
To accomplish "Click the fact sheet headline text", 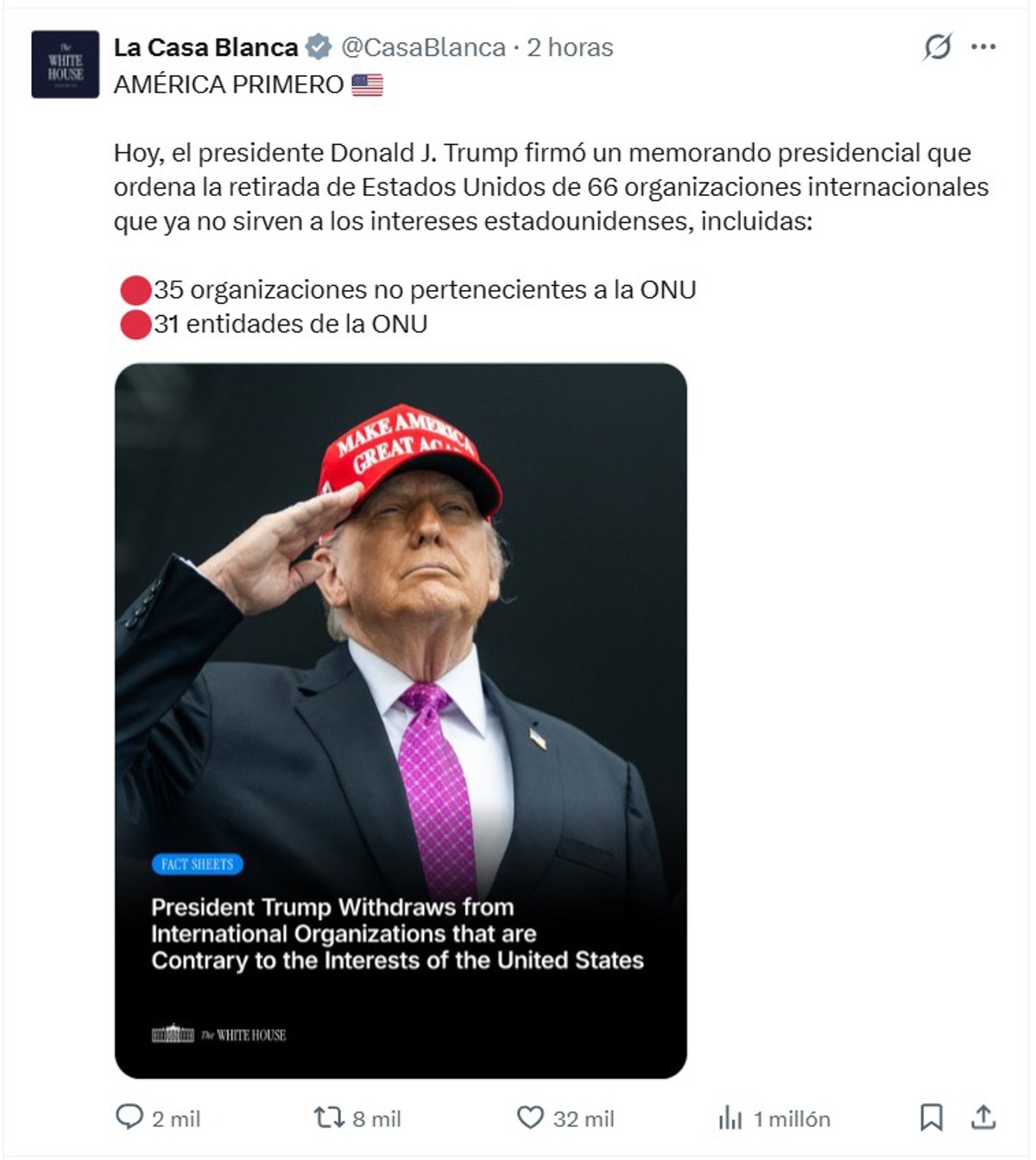I will coord(397,934).
